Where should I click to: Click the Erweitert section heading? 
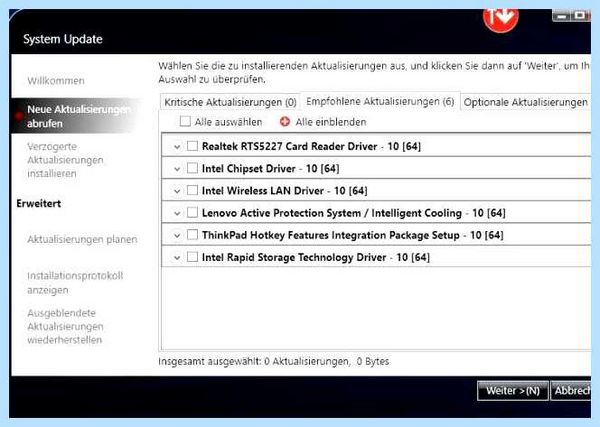(x=39, y=204)
